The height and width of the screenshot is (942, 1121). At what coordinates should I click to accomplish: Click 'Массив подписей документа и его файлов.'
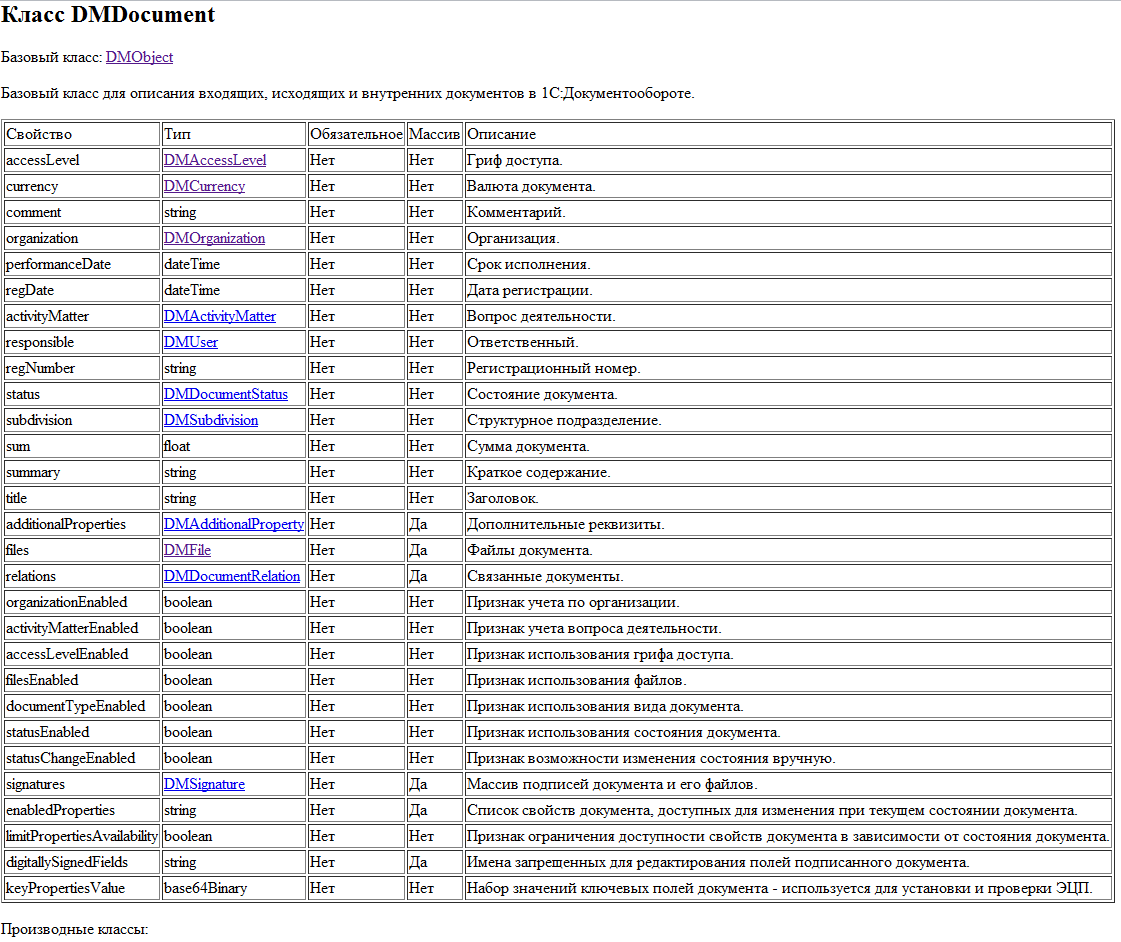click(612, 784)
